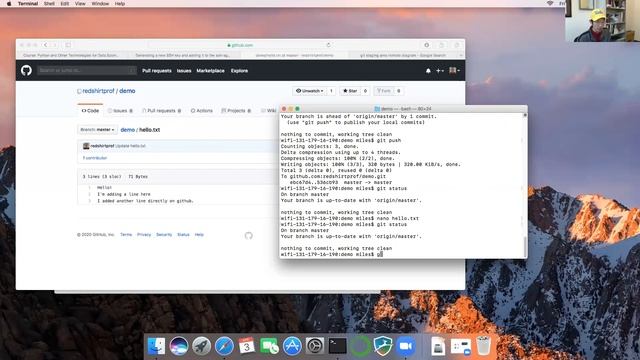Select the Code tab of the repository
Image resolution: width=640 pixels, height=360 pixels.
coord(90,111)
